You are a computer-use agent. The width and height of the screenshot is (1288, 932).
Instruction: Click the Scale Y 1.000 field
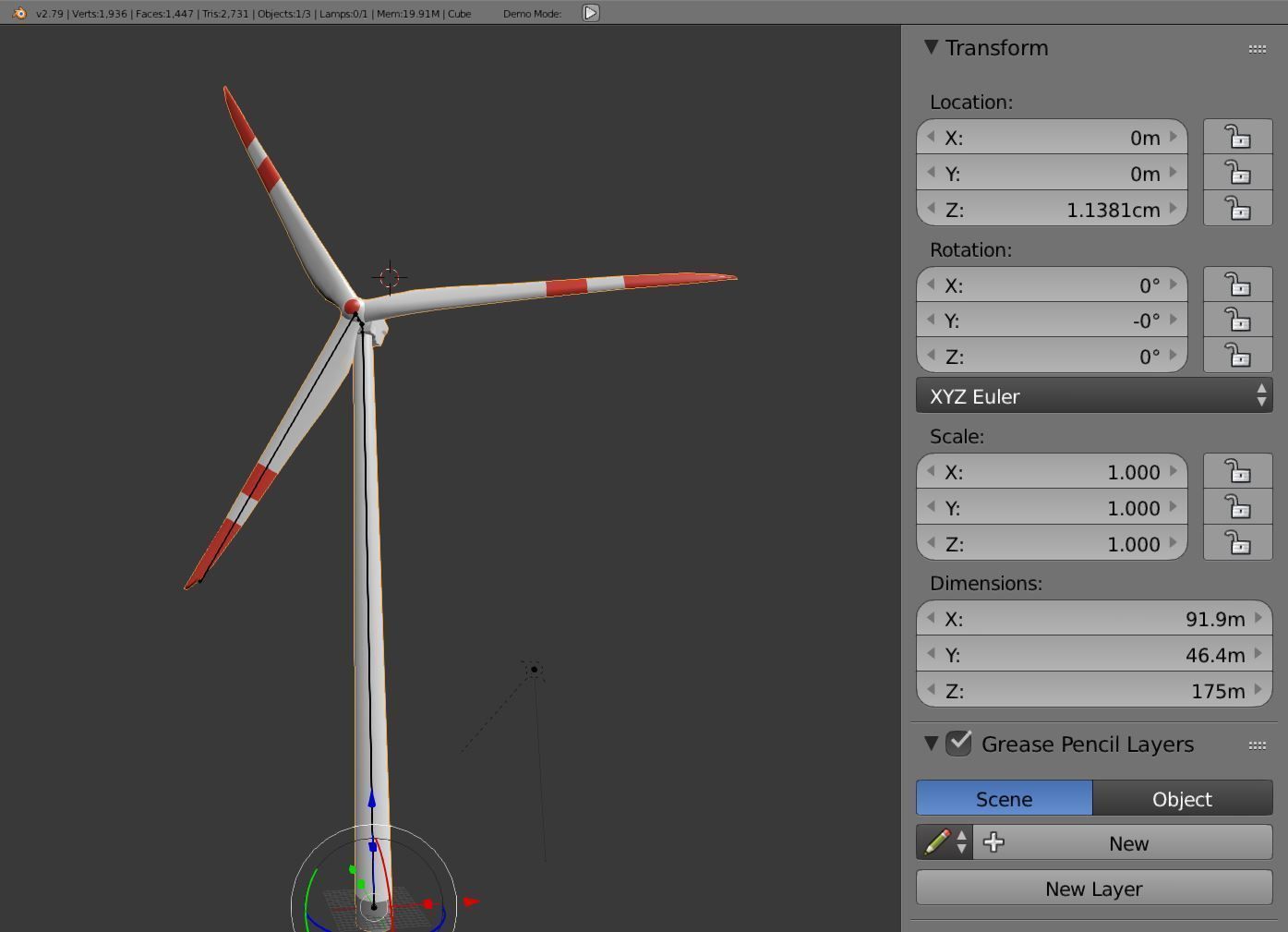tap(1052, 507)
